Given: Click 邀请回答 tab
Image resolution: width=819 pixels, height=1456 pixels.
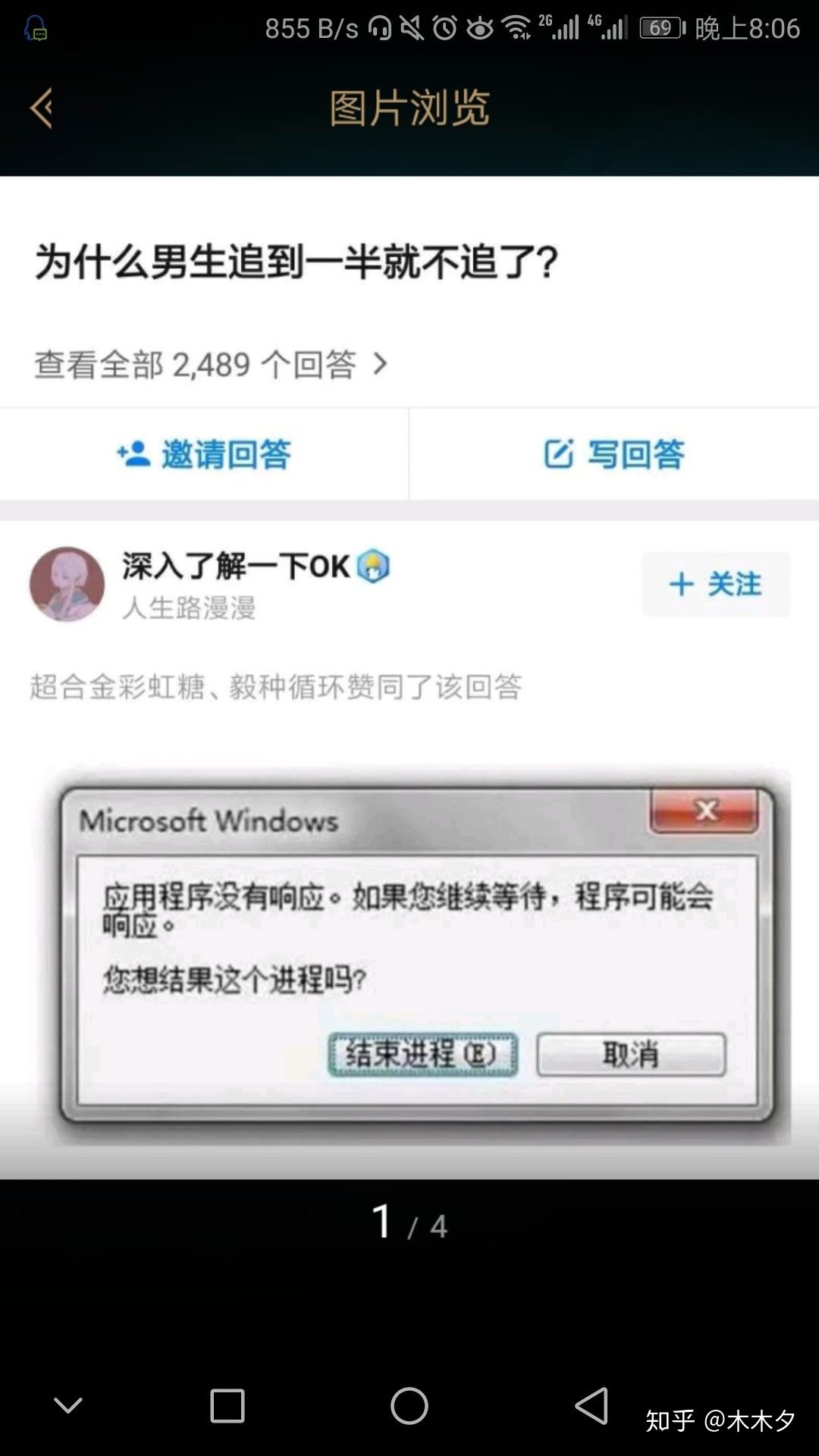Looking at the screenshot, I should (204, 453).
